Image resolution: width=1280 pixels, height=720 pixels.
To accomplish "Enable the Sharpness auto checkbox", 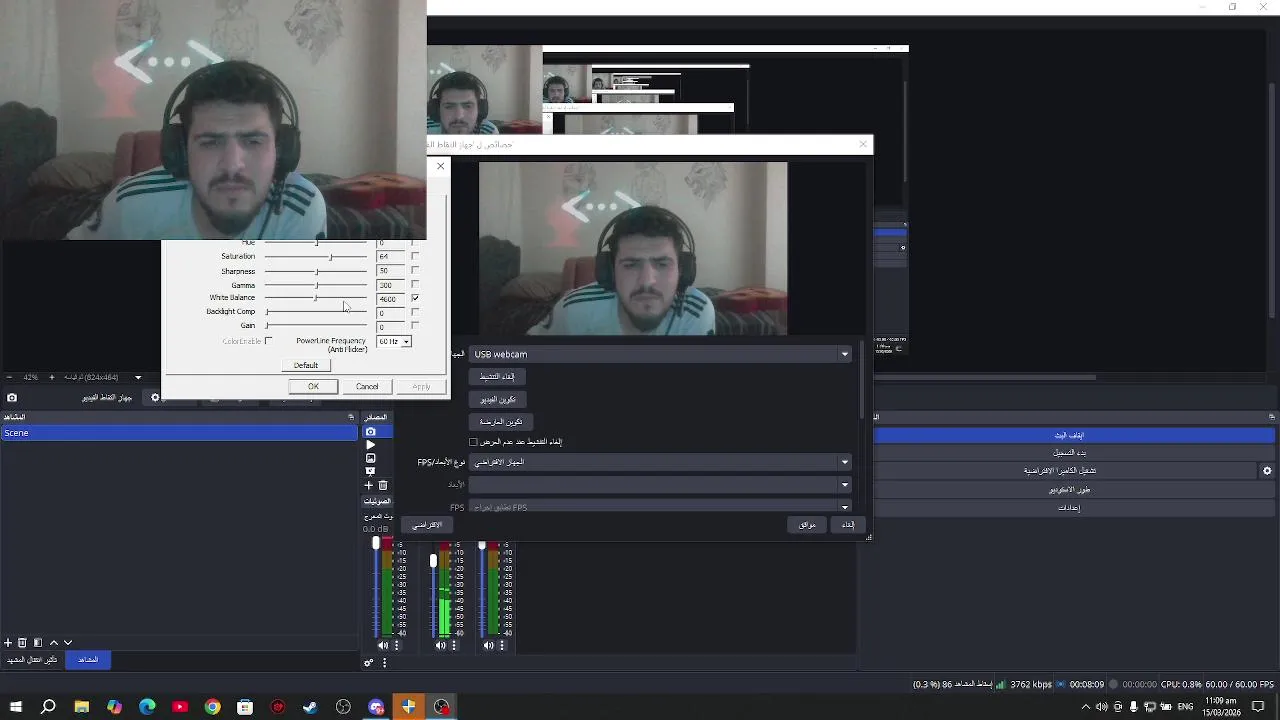I will pyautogui.click(x=415, y=270).
